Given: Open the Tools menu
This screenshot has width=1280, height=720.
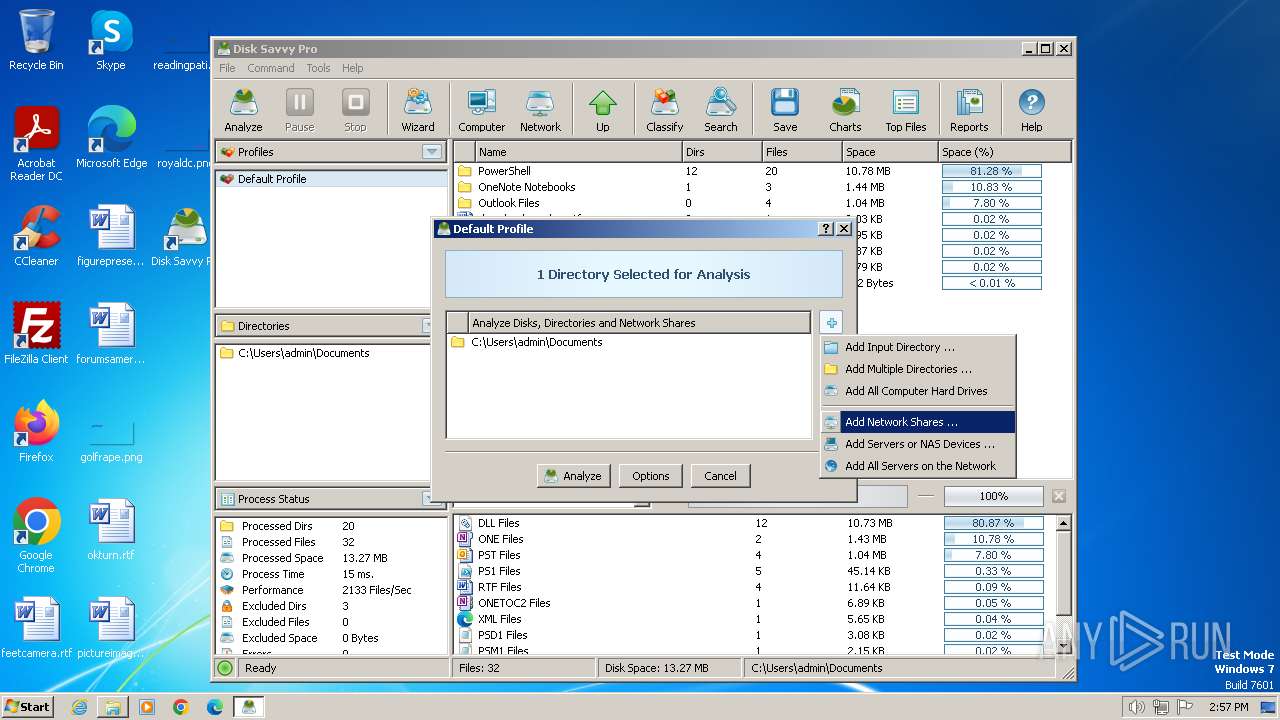Looking at the screenshot, I should (318, 68).
